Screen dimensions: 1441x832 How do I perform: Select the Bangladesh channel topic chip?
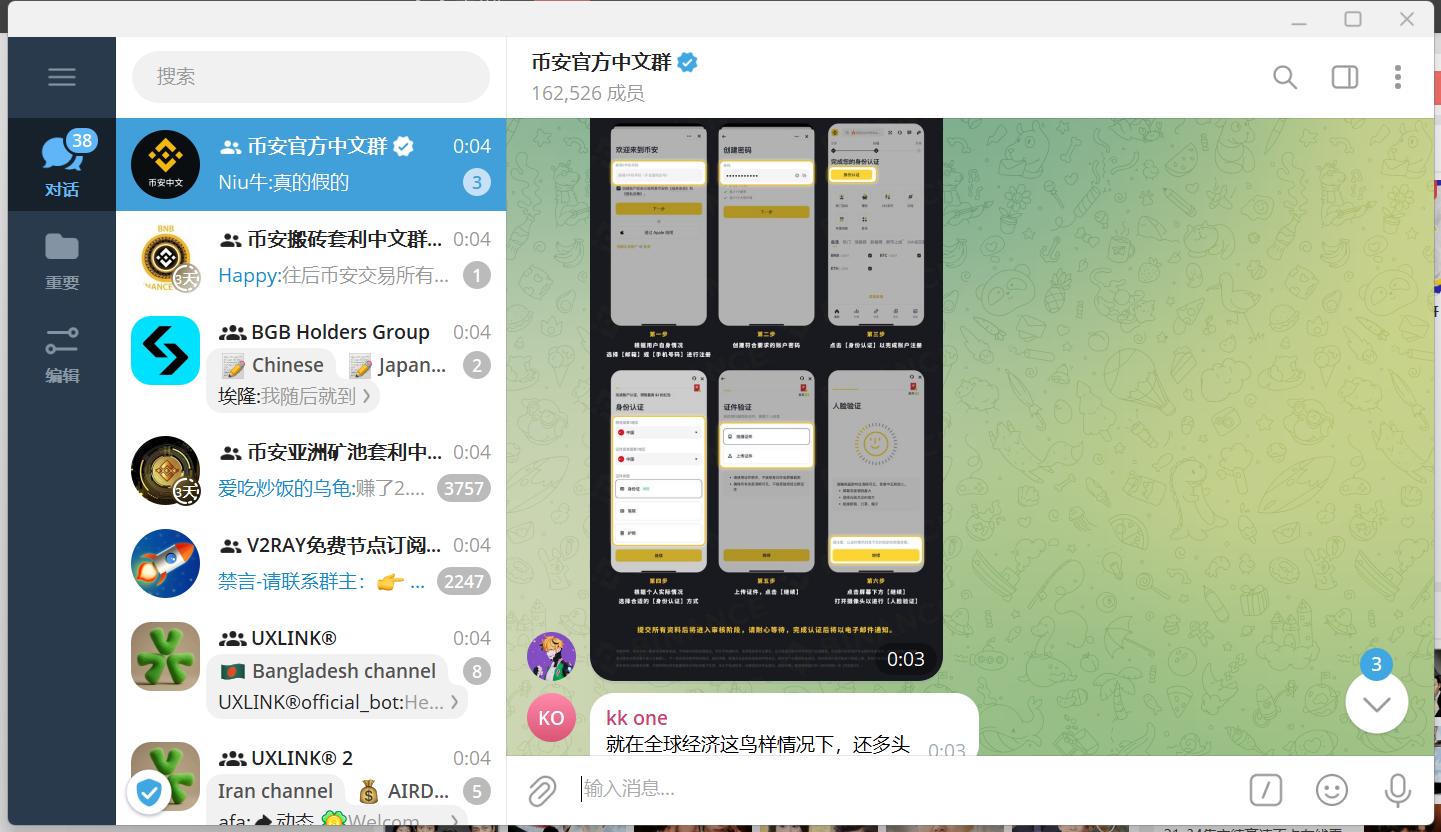pyautogui.click(x=328, y=671)
